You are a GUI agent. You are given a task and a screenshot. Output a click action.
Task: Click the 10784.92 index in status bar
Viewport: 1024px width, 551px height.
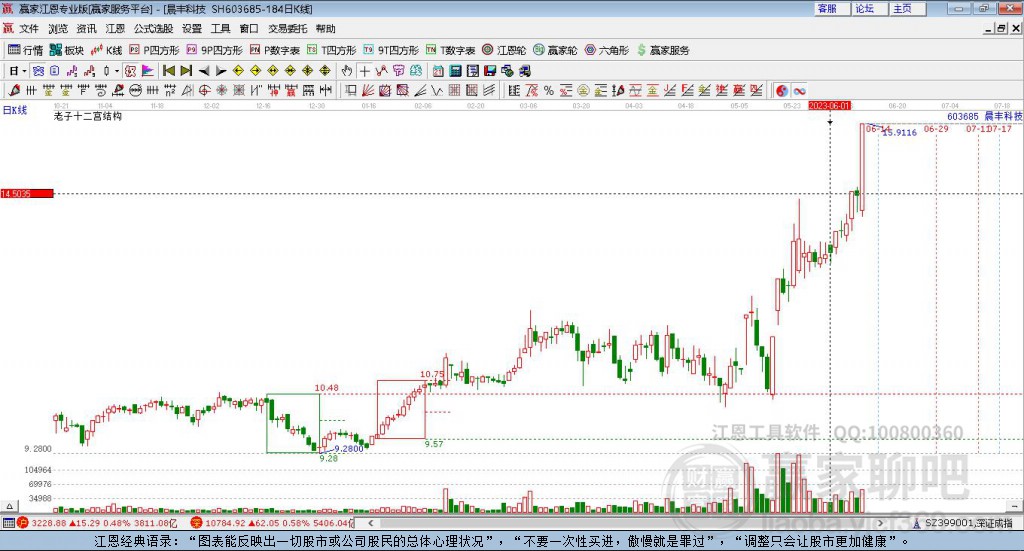(x=225, y=523)
